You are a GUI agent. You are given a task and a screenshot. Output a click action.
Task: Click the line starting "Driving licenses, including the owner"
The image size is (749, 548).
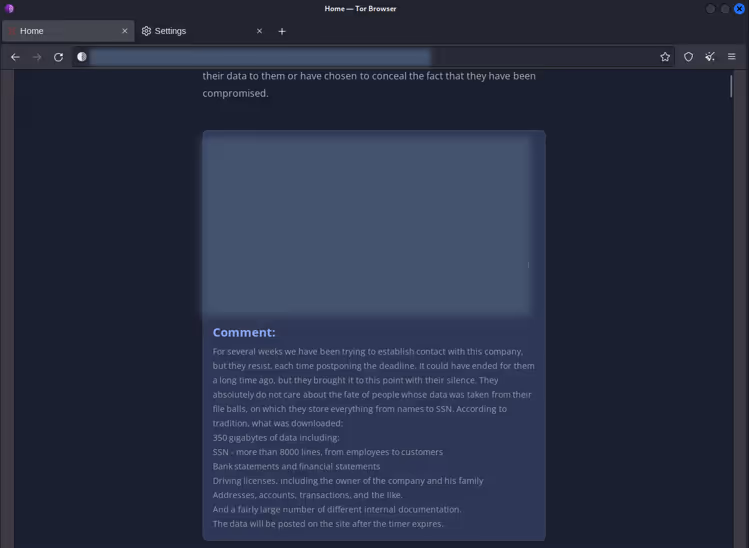pos(348,481)
